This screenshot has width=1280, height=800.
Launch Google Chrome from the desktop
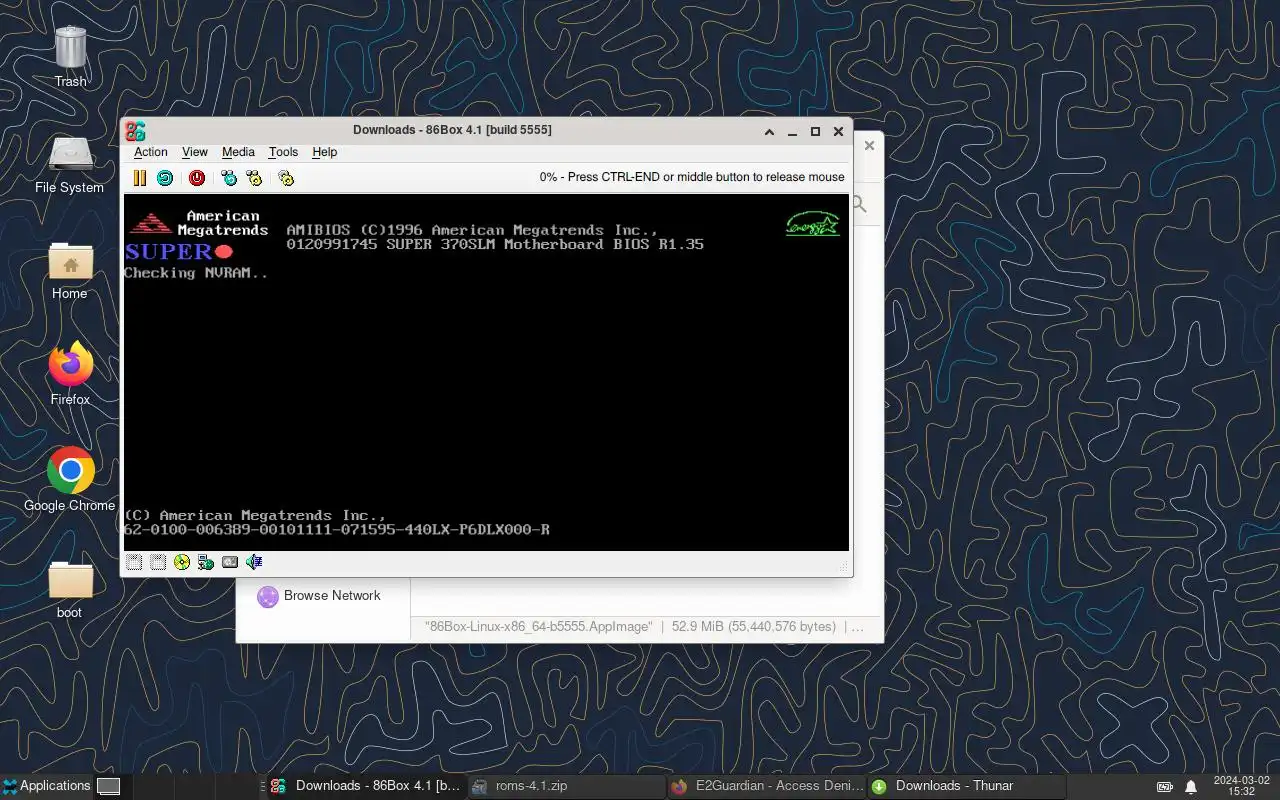coord(70,480)
